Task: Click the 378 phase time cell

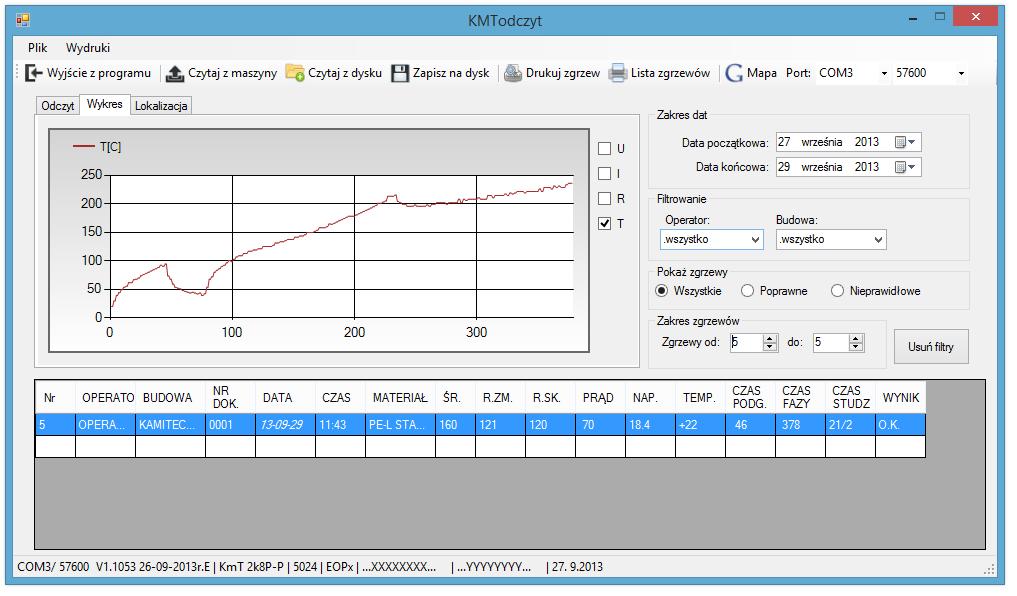Action: (x=800, y=425)
